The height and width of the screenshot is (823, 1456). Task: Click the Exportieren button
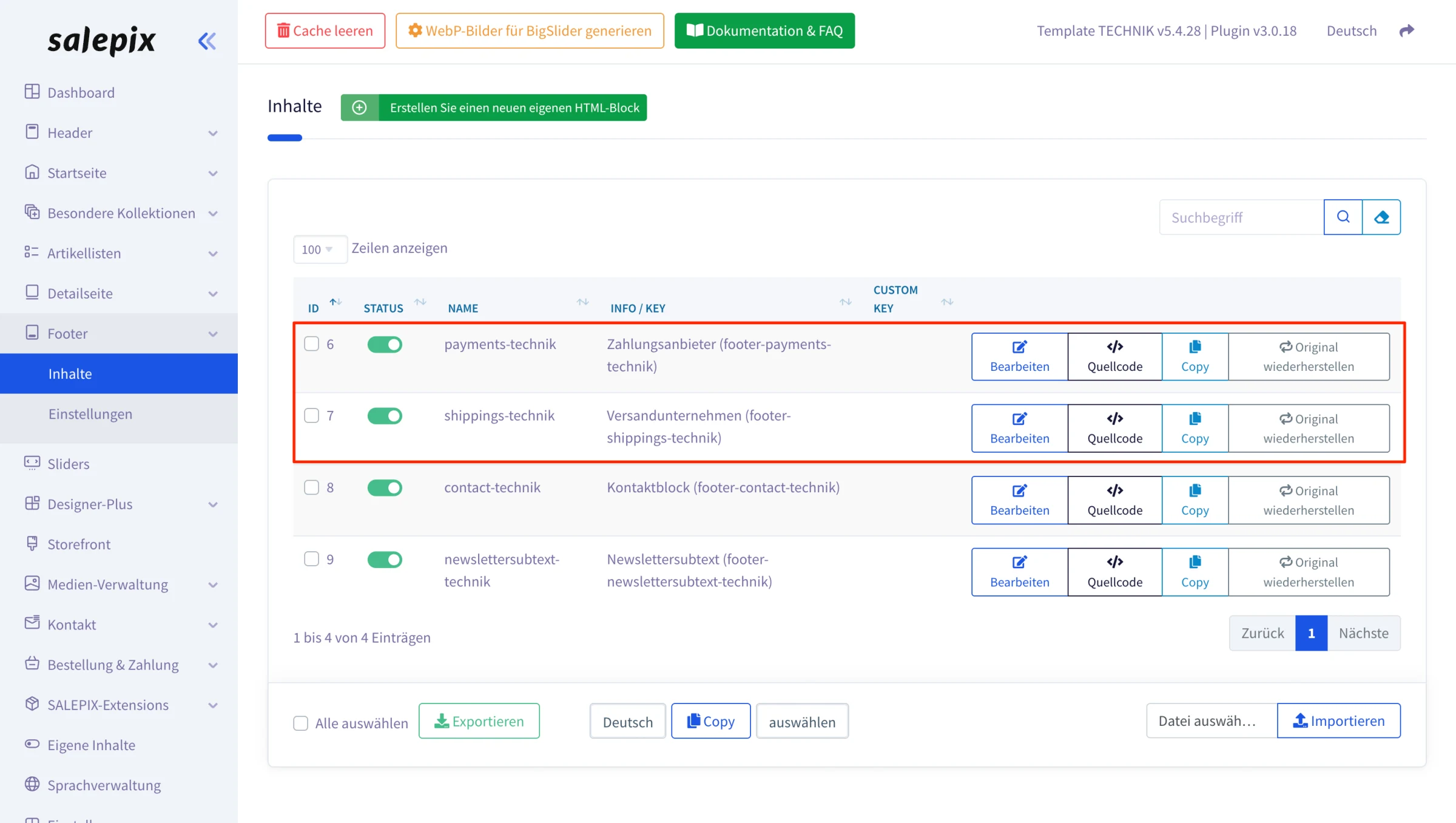[x=479, y=720]
